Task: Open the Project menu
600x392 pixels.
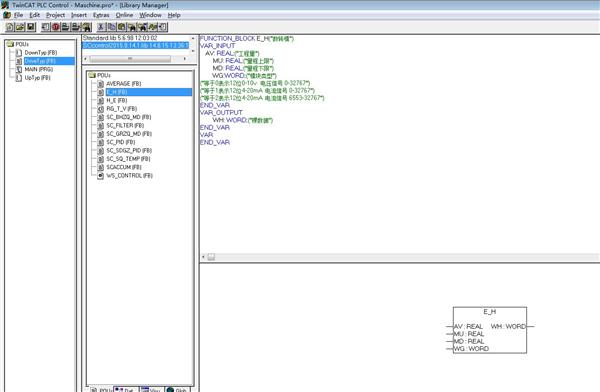Action: [55, 15]
